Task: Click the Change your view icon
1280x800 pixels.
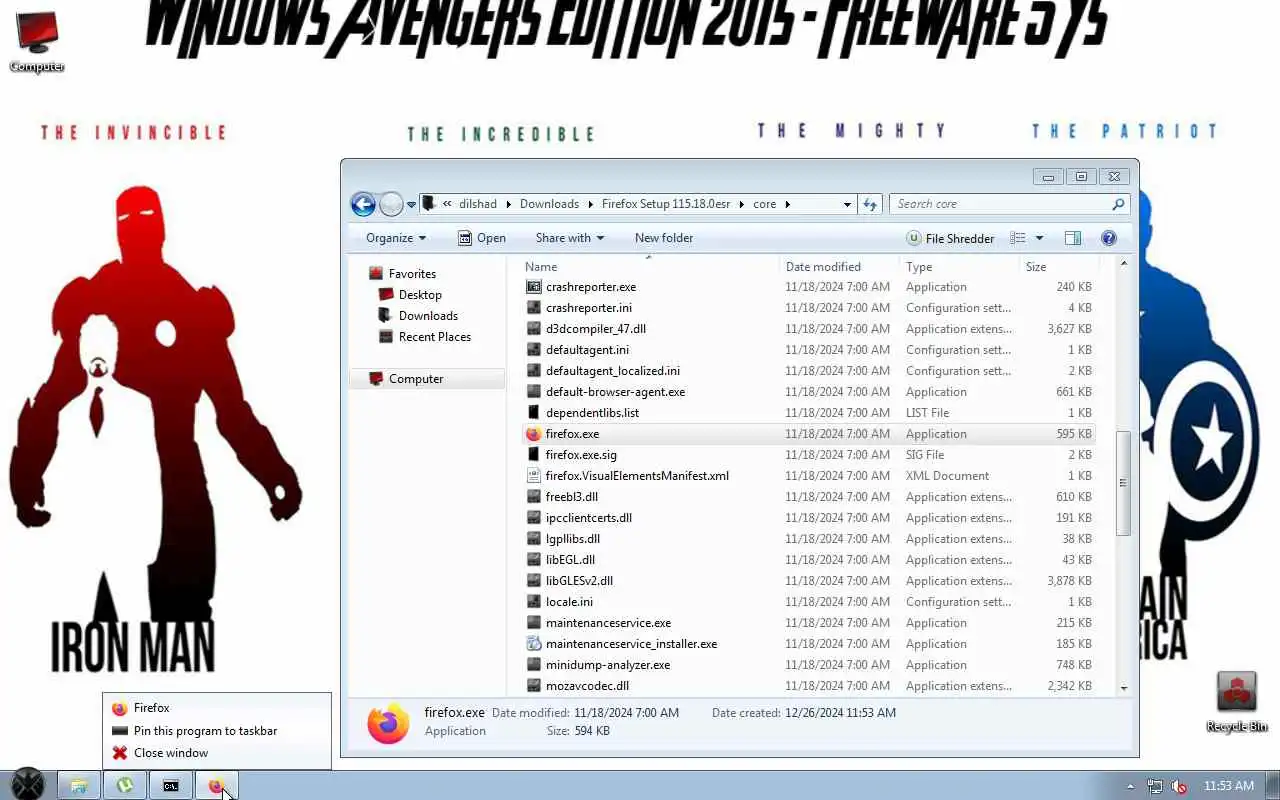Action: (x=1018, y=238)
